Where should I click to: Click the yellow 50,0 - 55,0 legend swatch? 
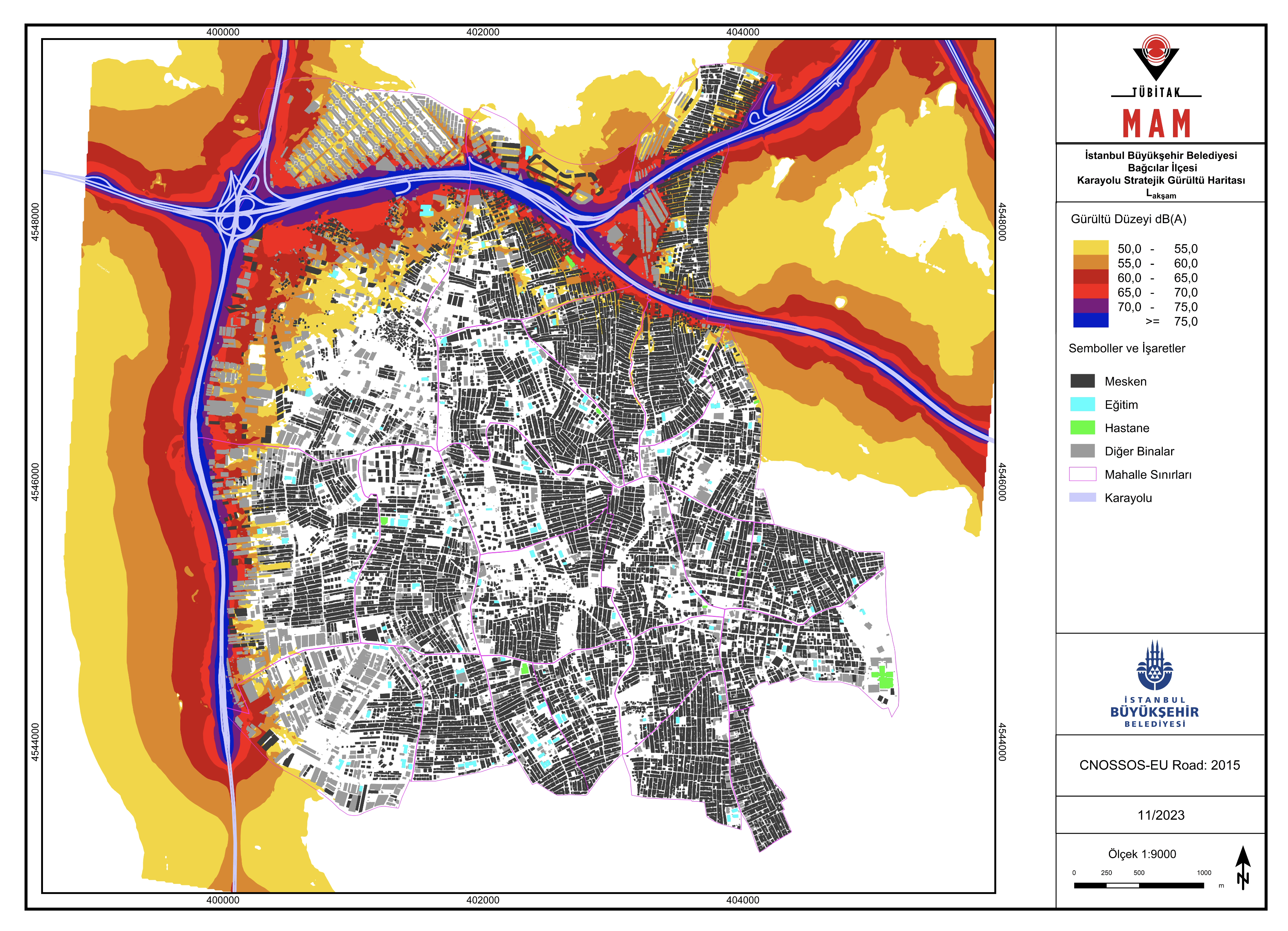(x=1090, y=248)
